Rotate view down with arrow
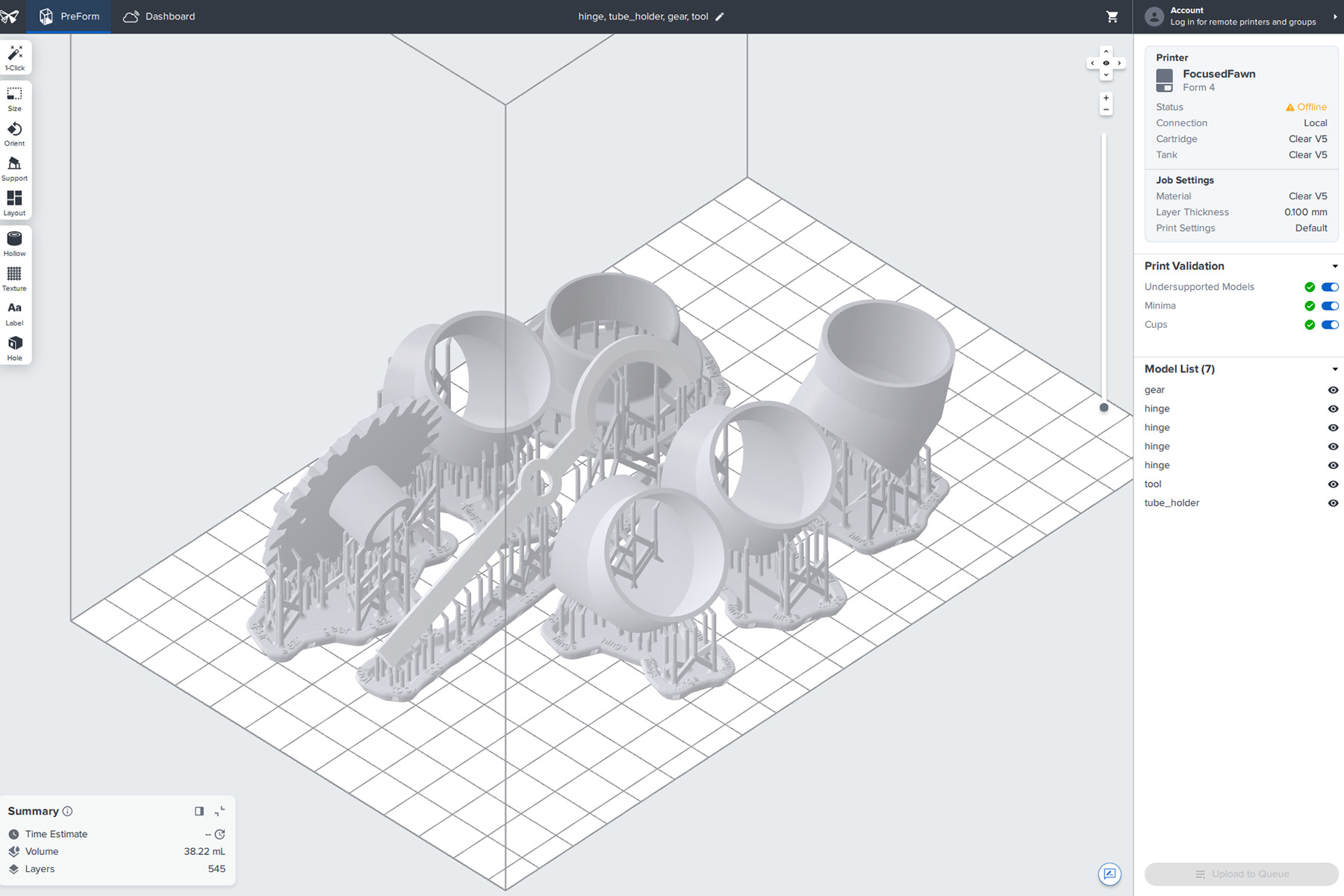The image size is (1344, 896). point(1106,75)
